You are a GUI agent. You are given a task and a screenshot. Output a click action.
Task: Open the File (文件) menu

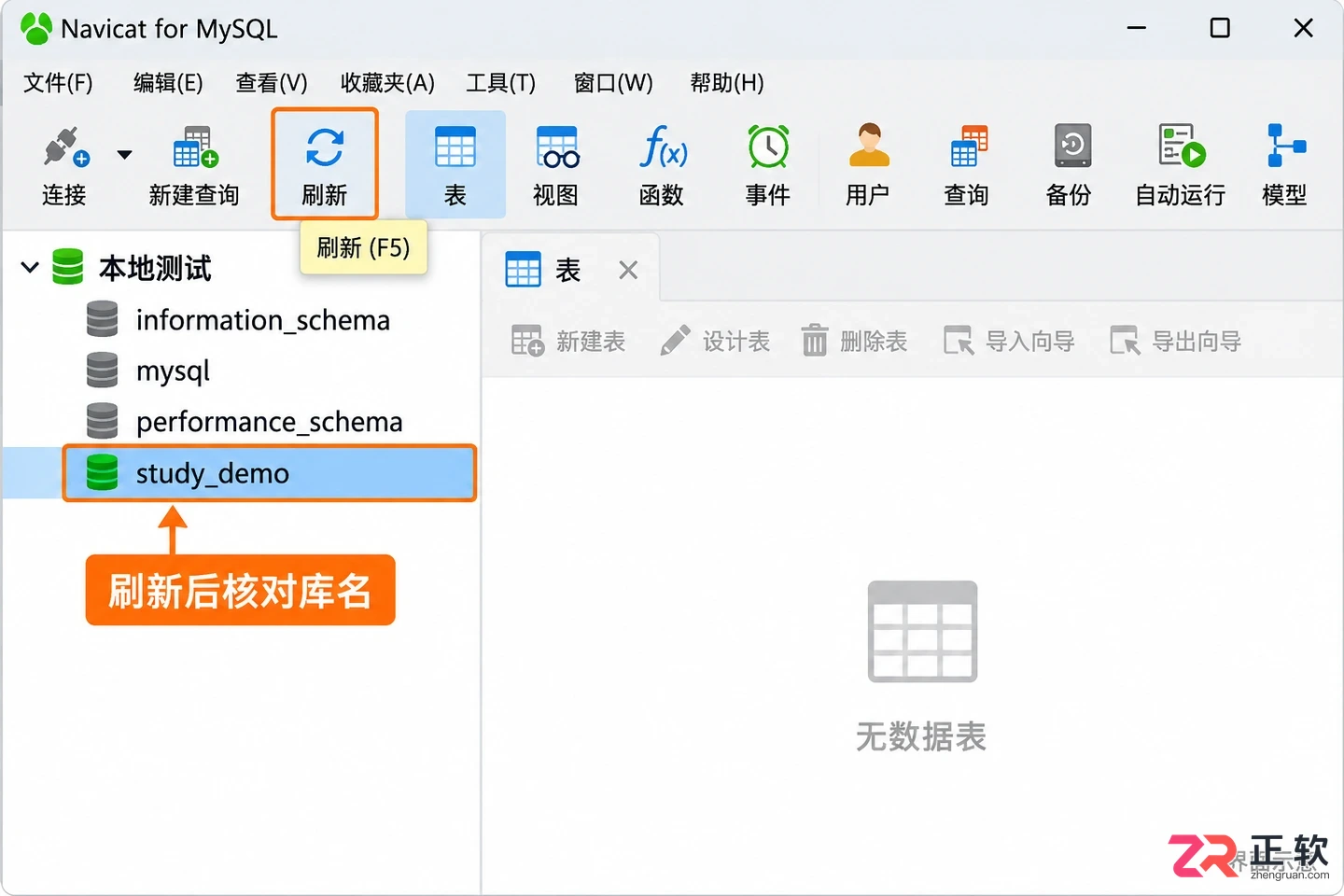[58, 83]
